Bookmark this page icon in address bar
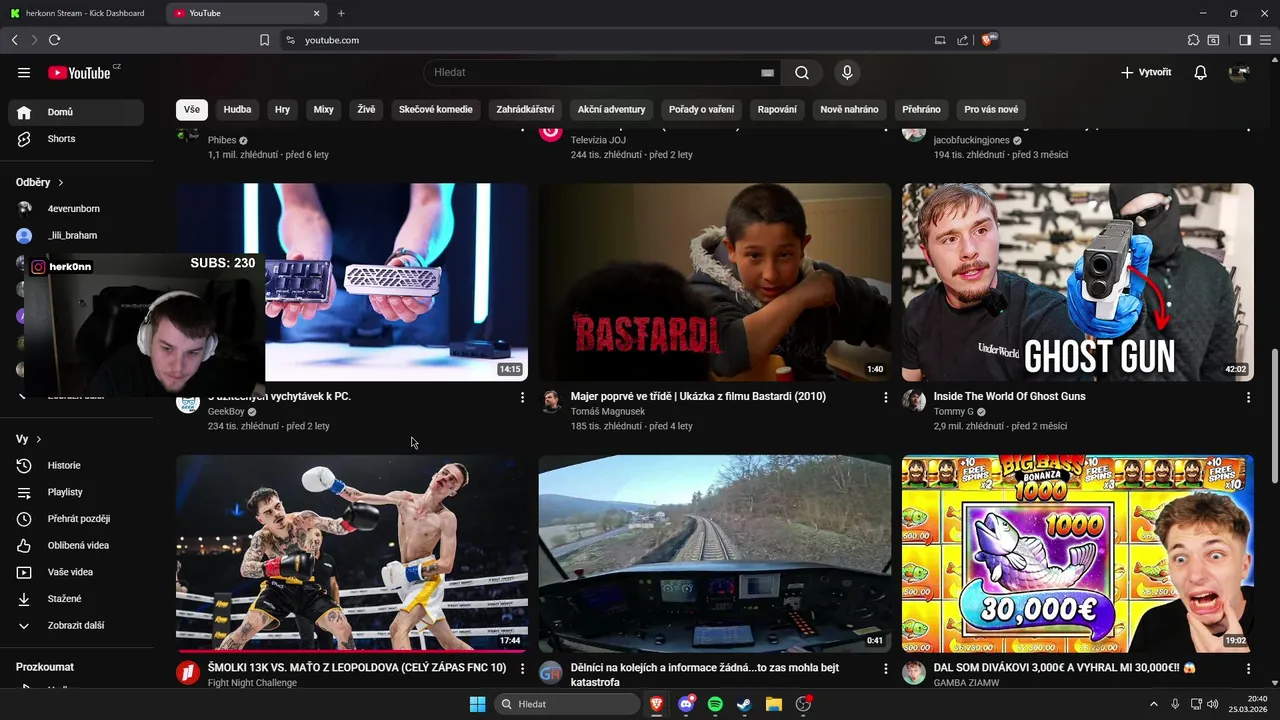 [x=264, y=40]
